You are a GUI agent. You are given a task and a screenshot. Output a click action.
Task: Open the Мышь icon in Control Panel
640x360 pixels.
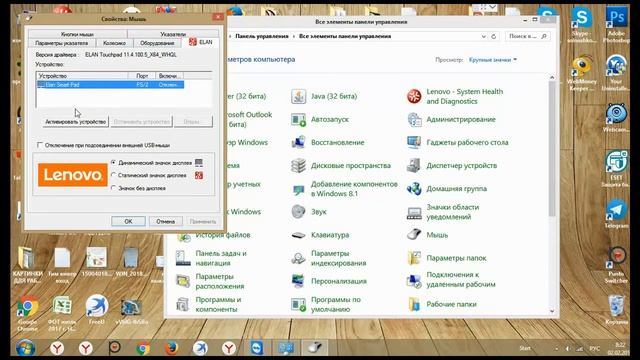414,235
